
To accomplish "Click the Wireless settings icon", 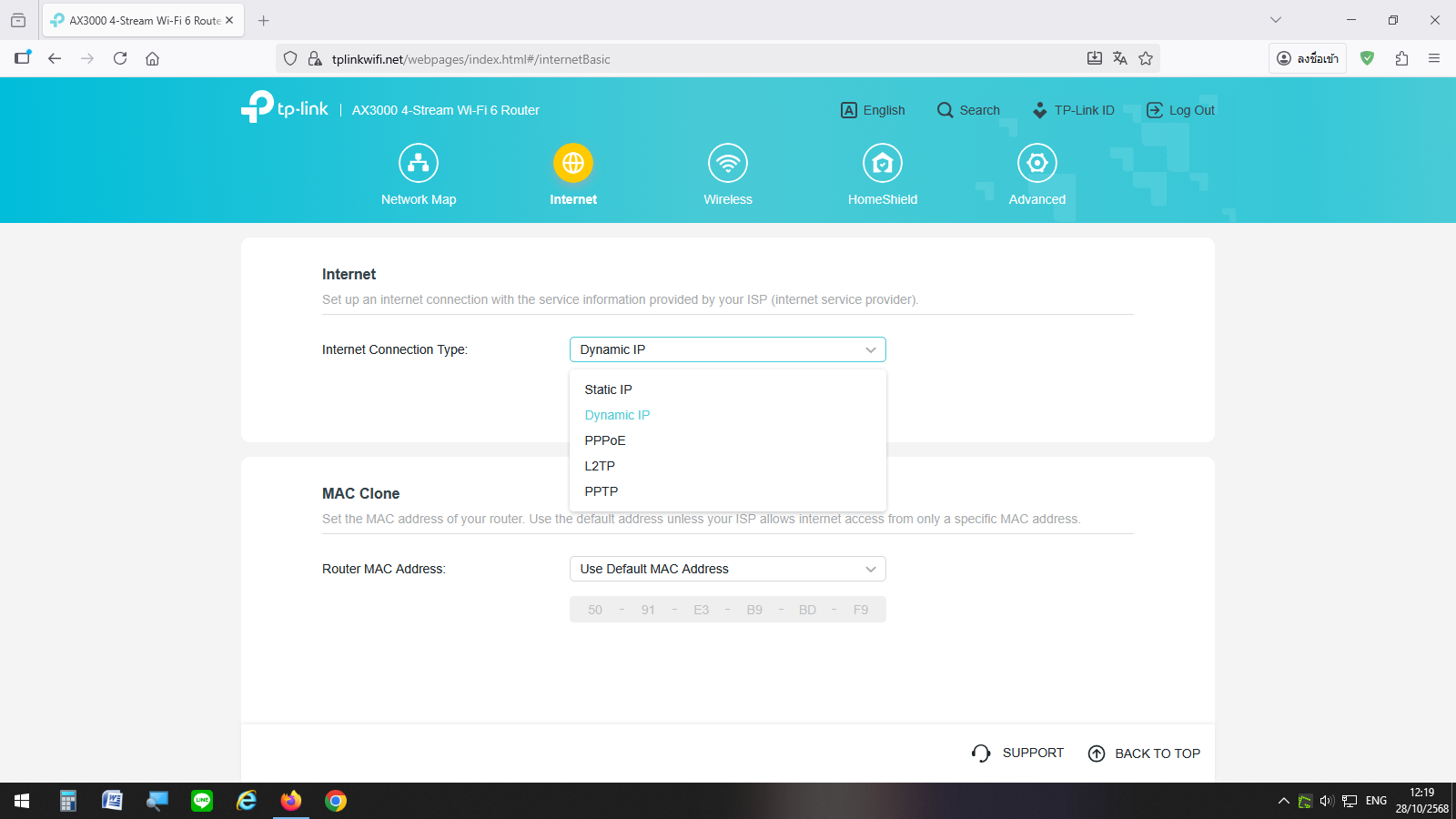I will pyautogui.click(x=728, y=164).
